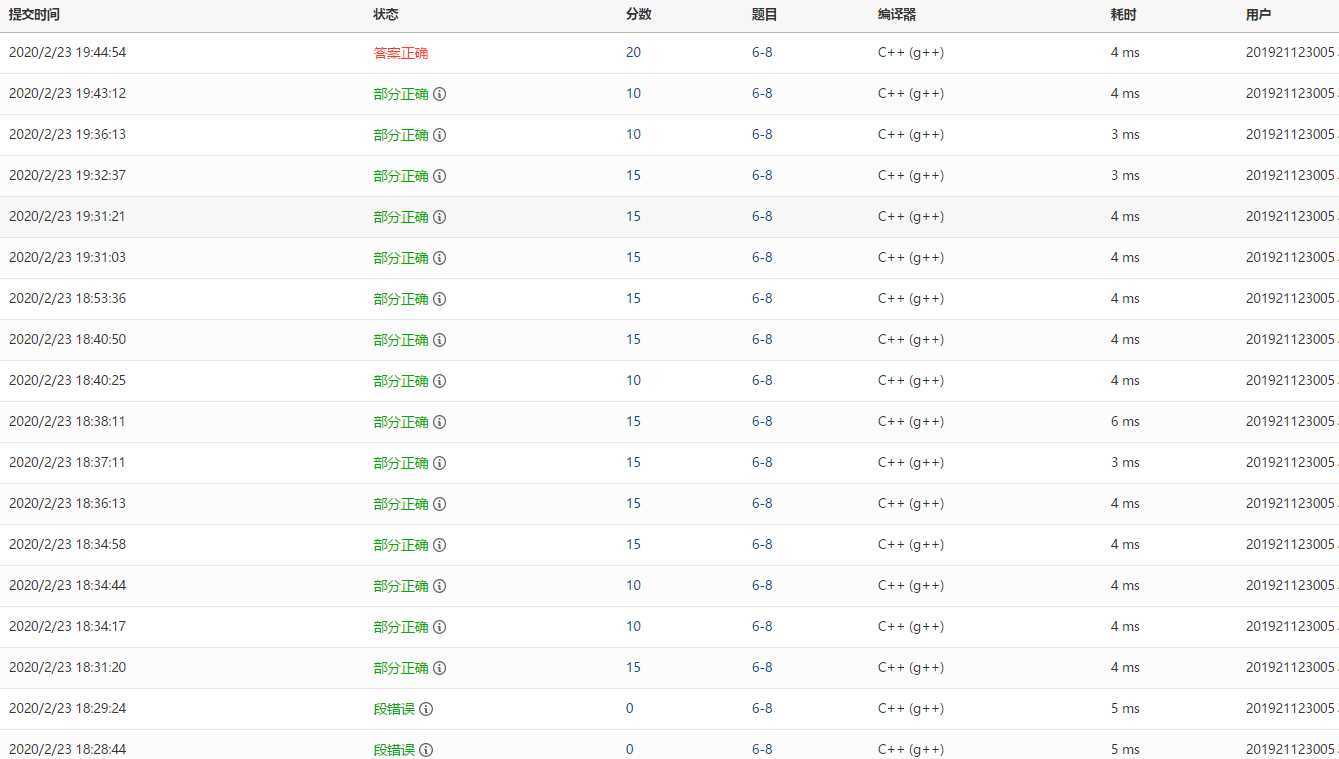
Task: Click score 15 in 18:37:11 row
Action: 633,462
